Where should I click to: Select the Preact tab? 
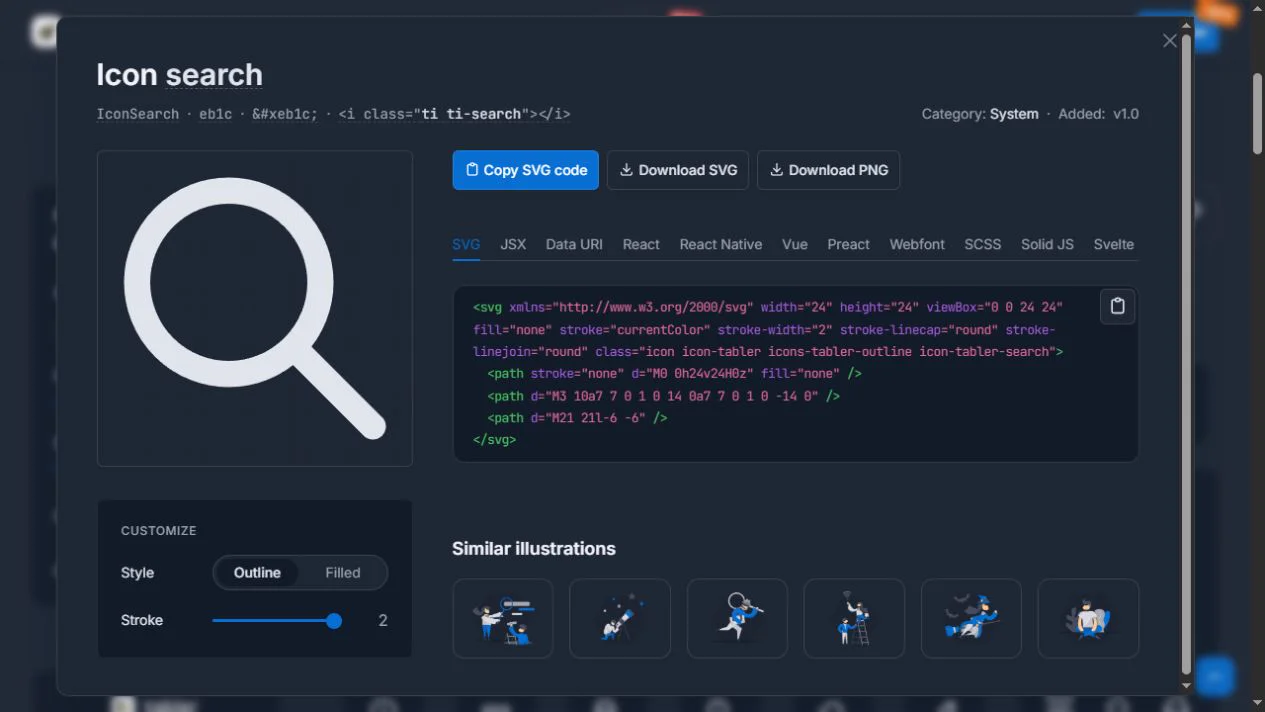tap(848, 244)
